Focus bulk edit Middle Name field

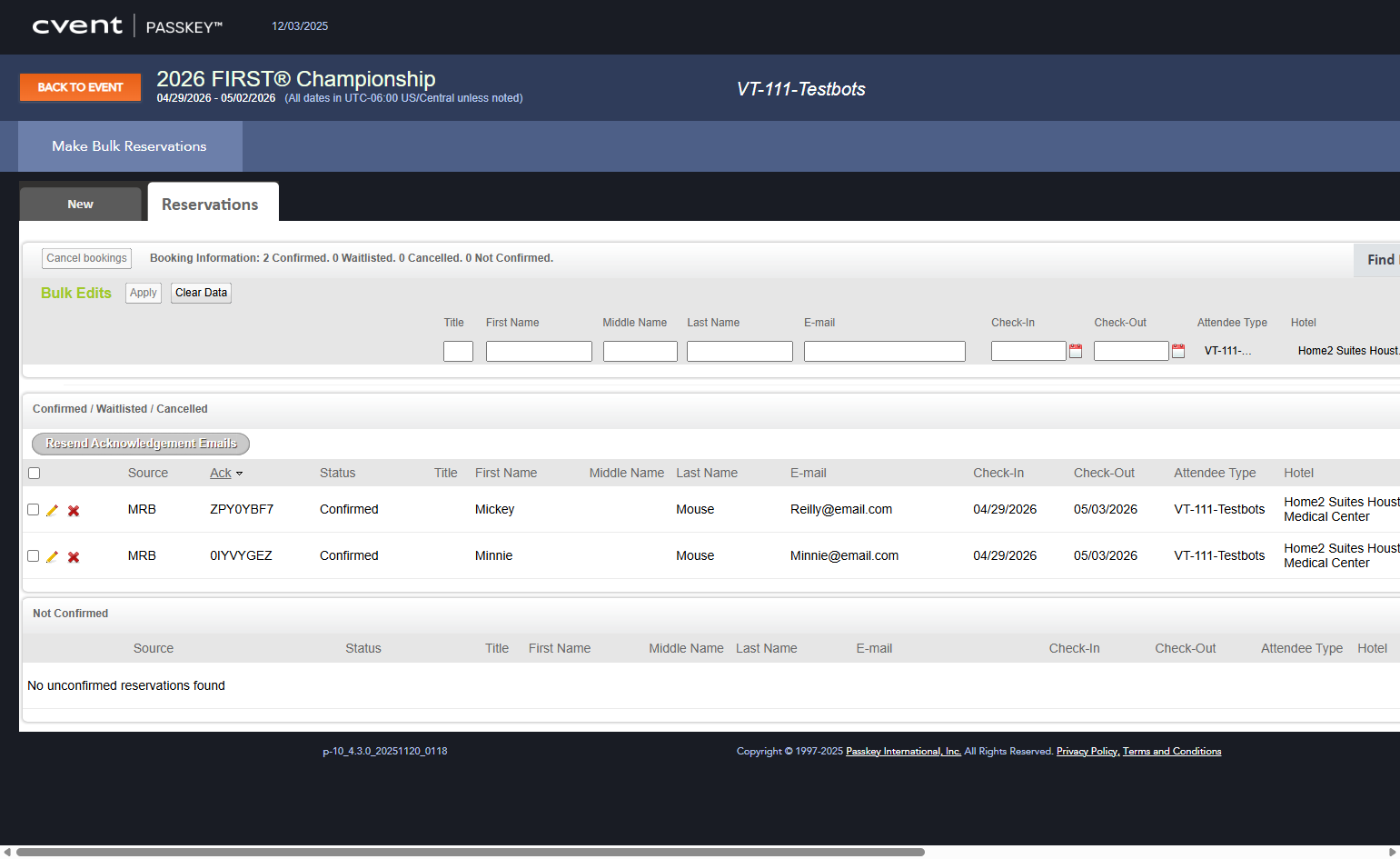640,351
